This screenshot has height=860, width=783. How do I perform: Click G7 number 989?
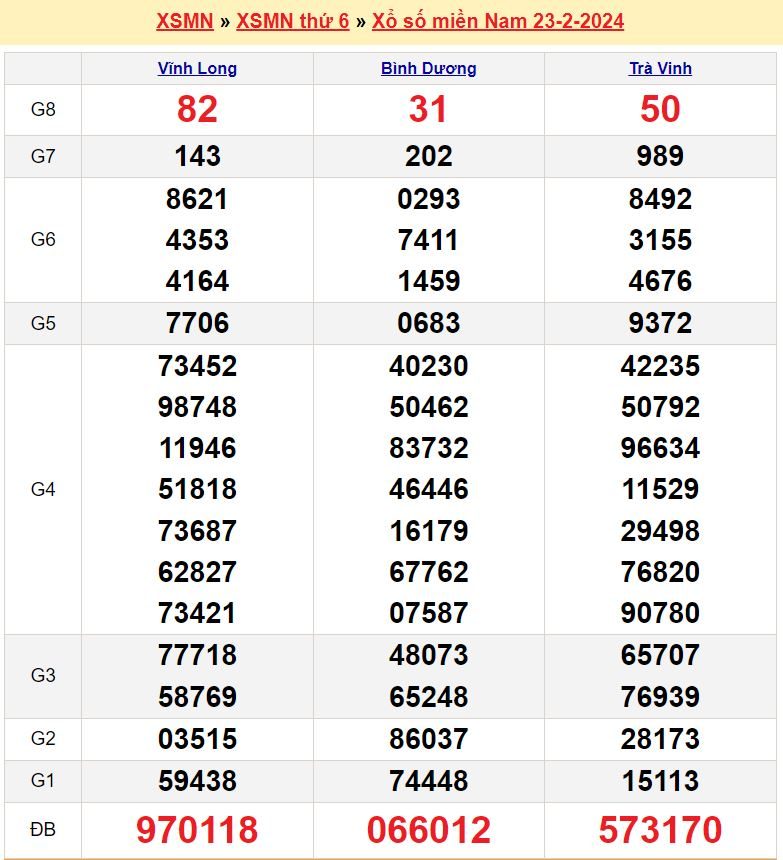(x=660, y=156)
